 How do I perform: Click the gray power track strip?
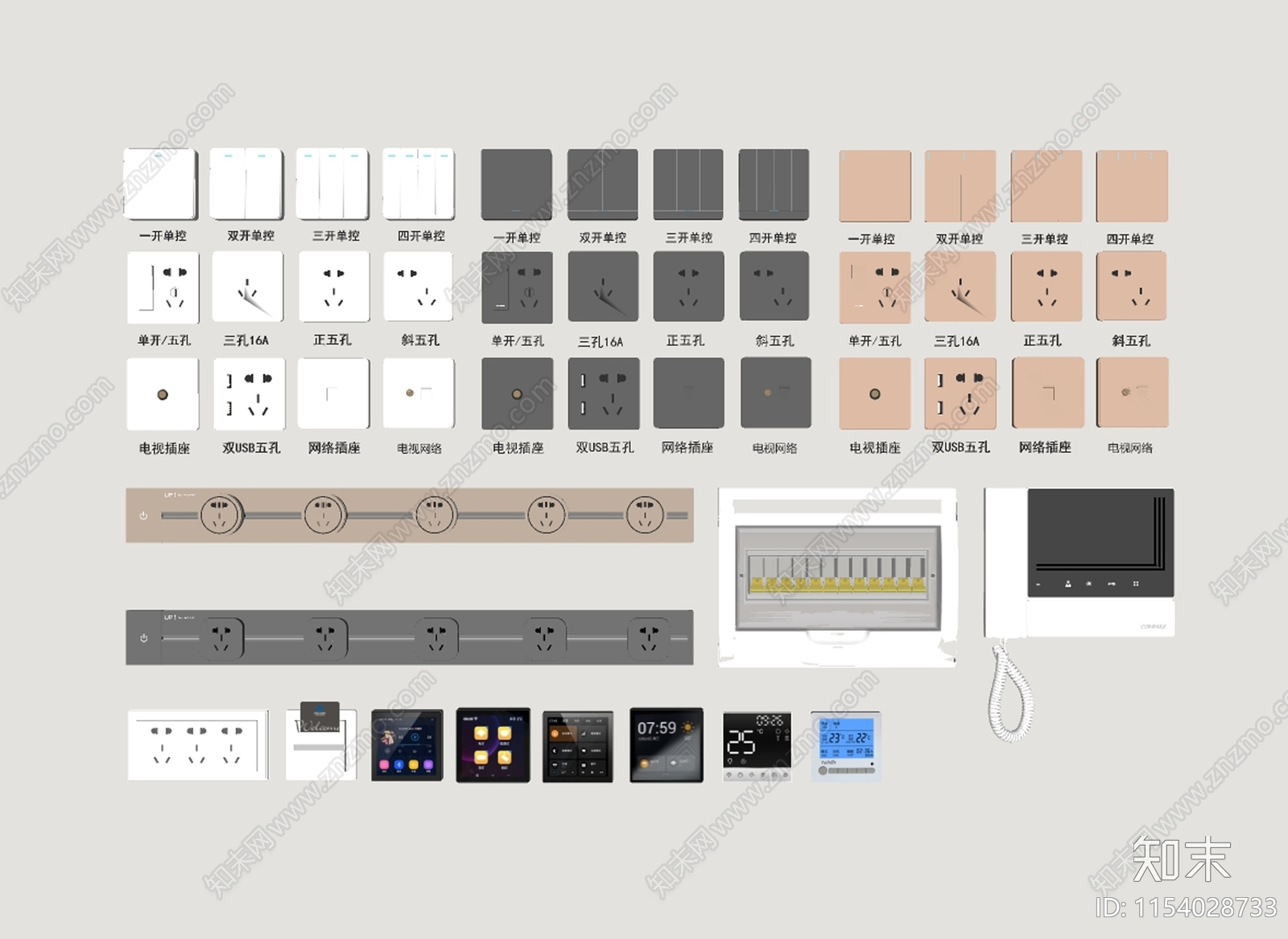pos(409,637)
